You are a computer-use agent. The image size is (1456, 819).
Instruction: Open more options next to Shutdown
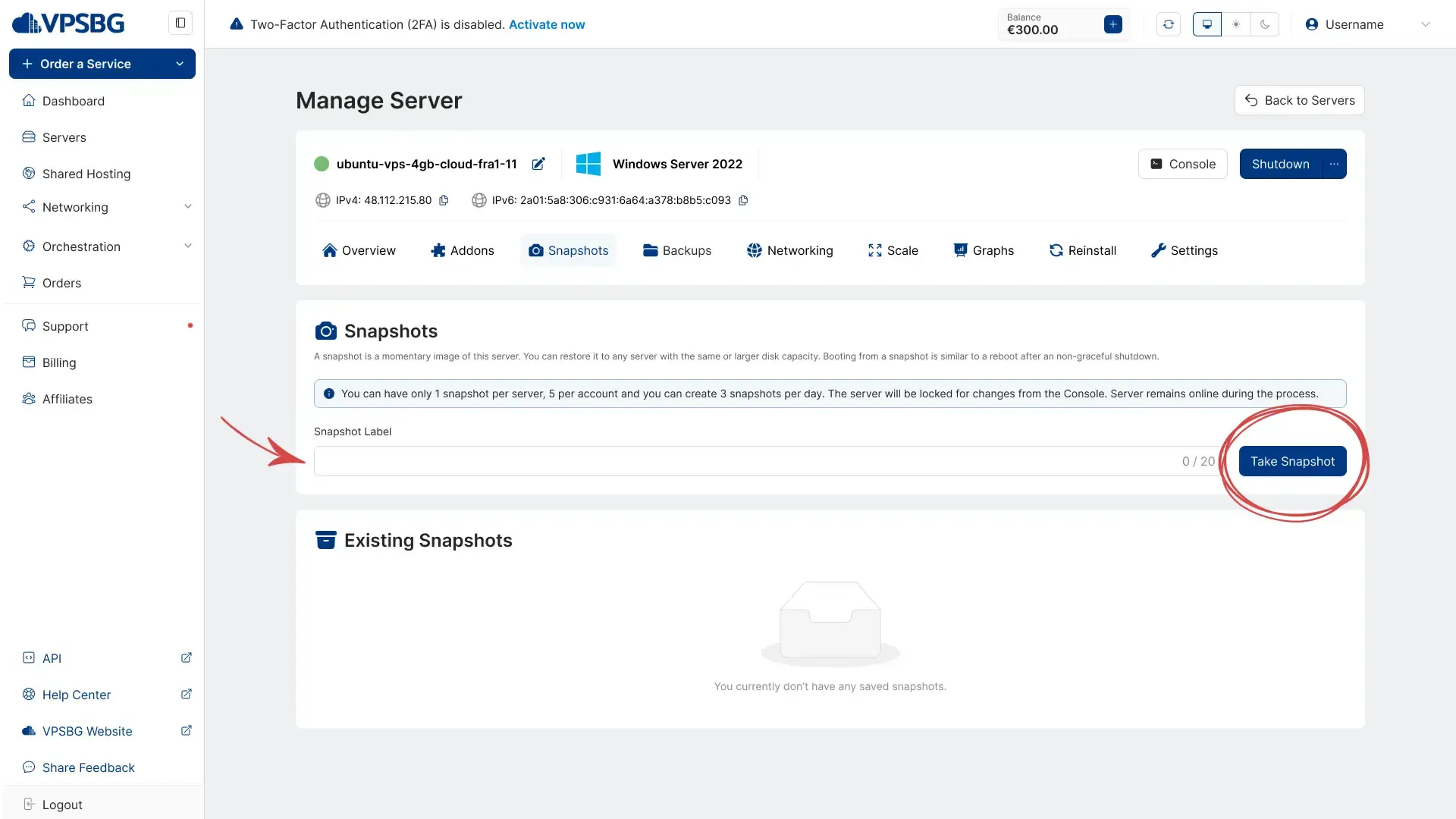tap(1334, 164)
